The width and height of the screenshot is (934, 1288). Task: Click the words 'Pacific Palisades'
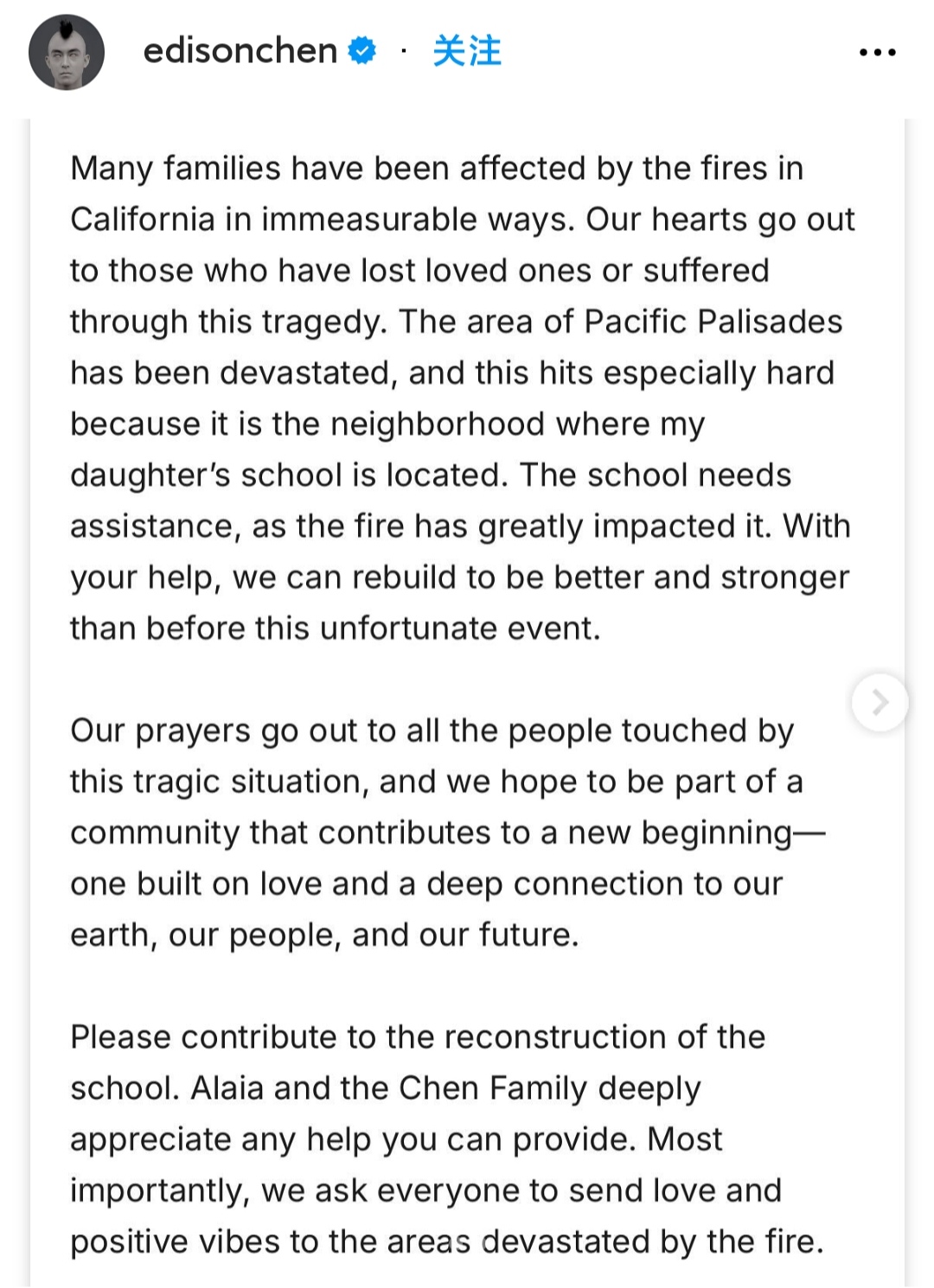click(713, 322)
